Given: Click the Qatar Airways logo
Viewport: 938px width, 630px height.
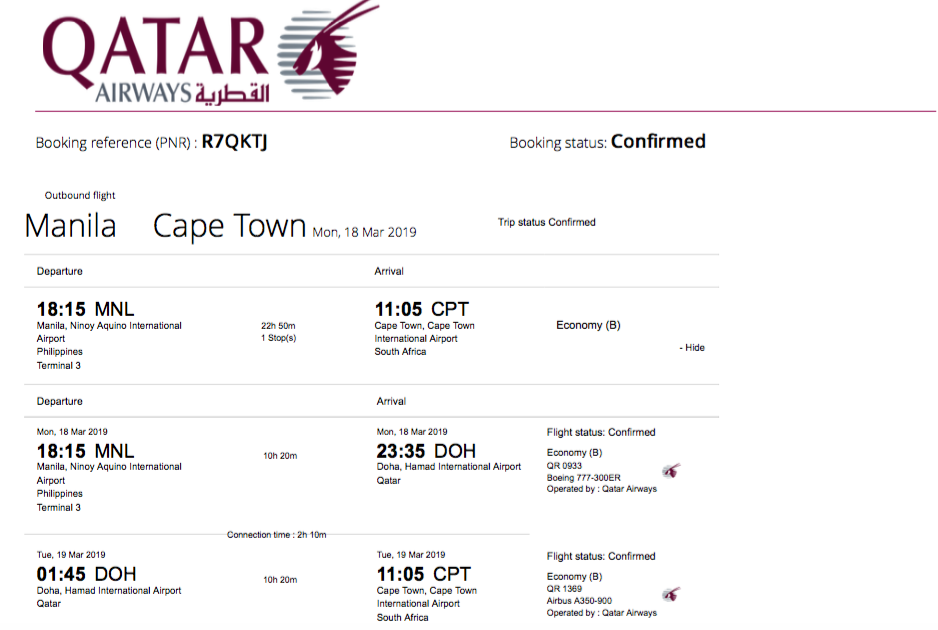Looking at the screenshot, I should point(211,54).
